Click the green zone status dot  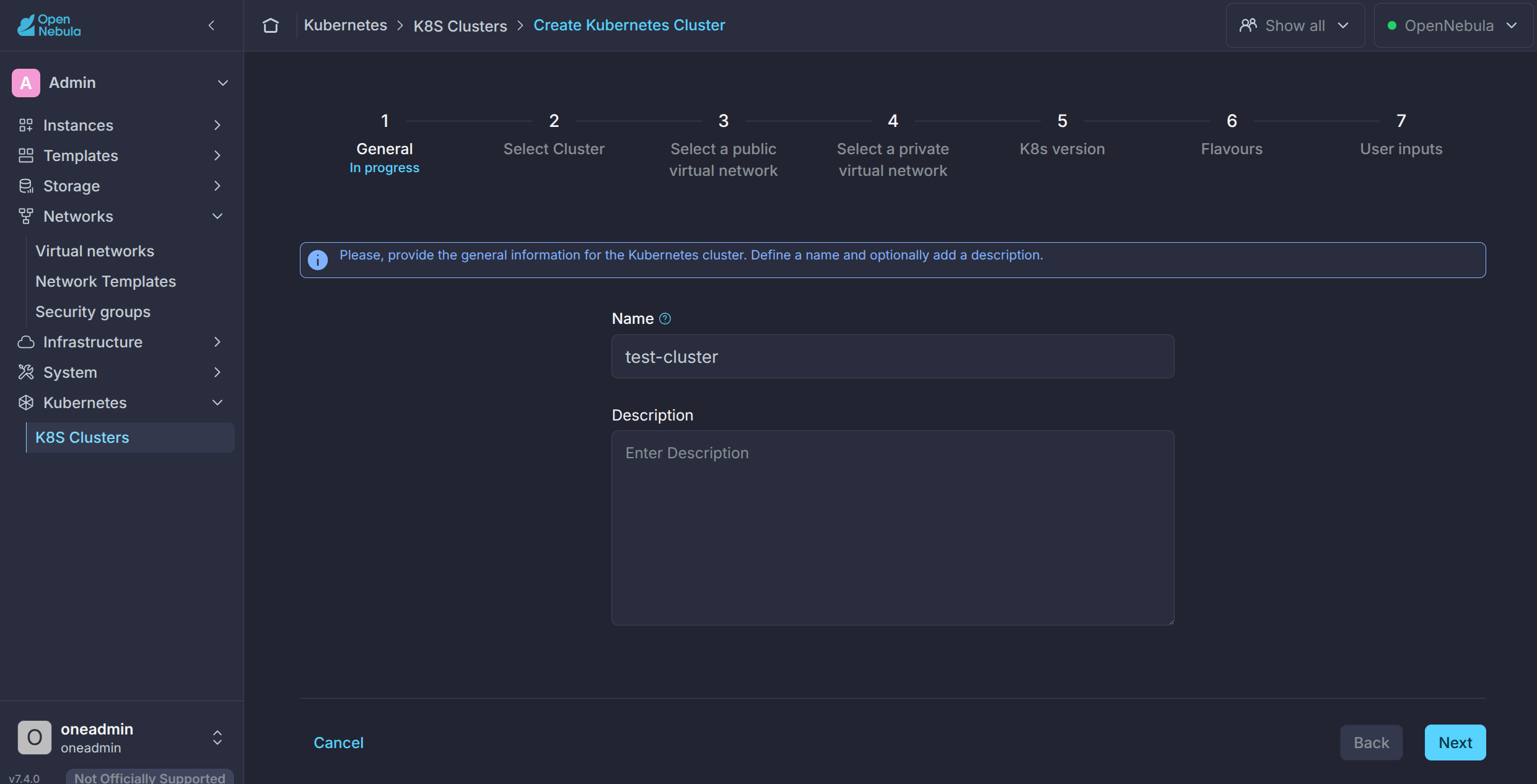(1392, 25)
